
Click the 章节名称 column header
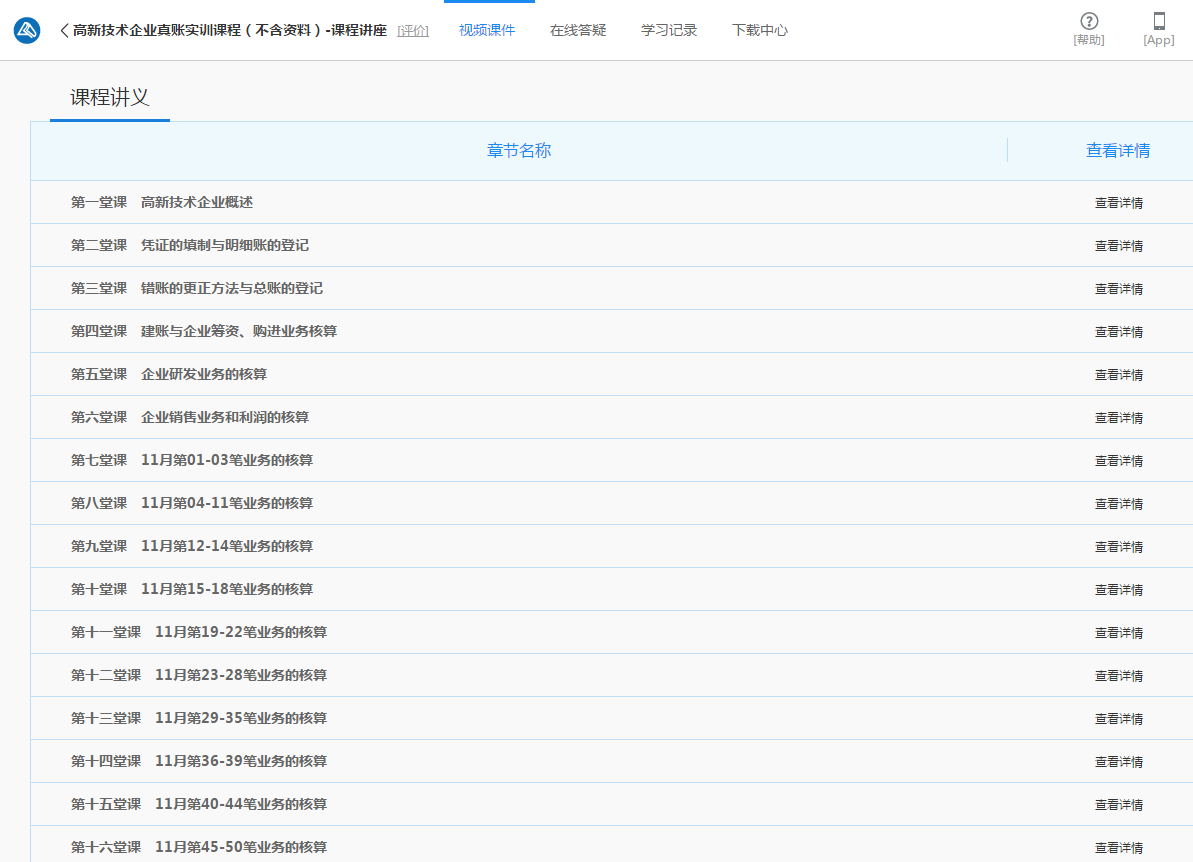[519, 151]
